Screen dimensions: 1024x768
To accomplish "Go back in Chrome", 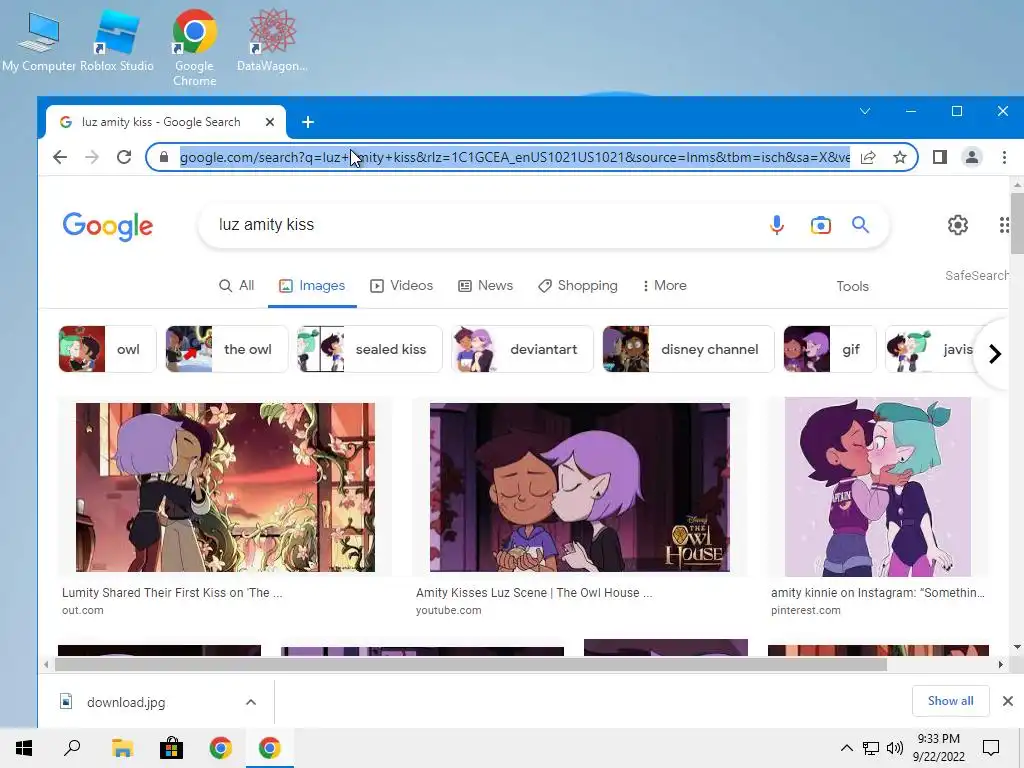I will (60, 157).
